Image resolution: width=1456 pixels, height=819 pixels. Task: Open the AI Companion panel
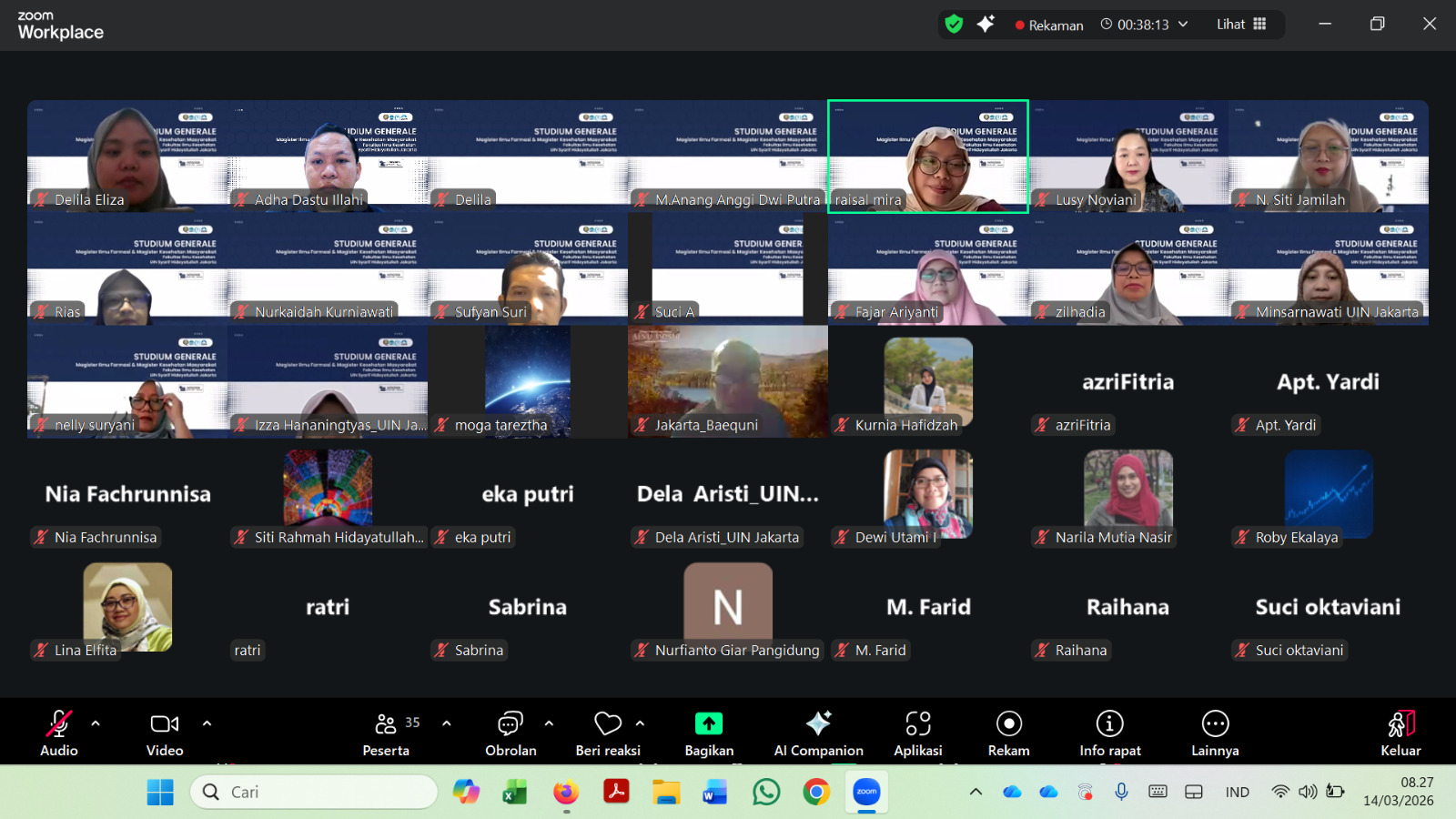click(818, 724)
